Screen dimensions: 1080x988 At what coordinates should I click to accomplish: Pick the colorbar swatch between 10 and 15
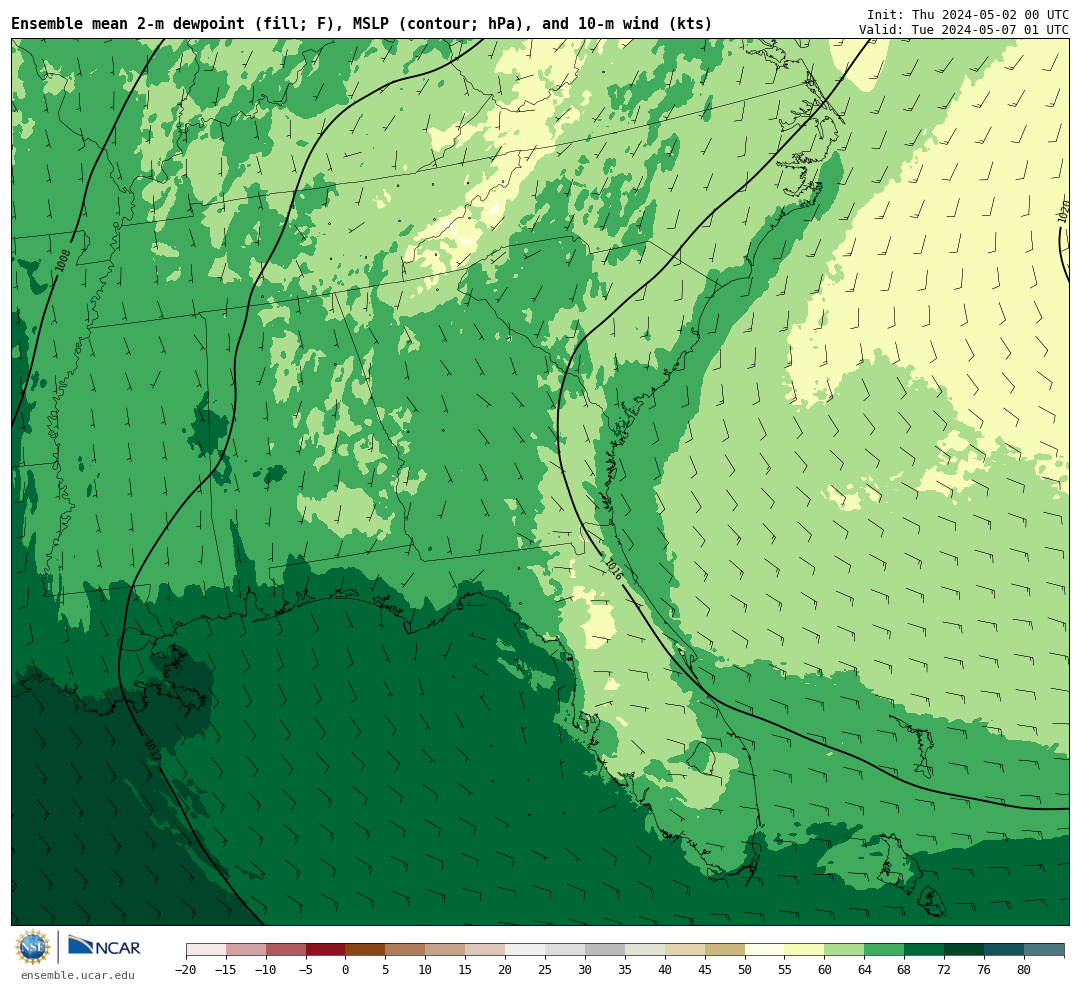[446, 950]
